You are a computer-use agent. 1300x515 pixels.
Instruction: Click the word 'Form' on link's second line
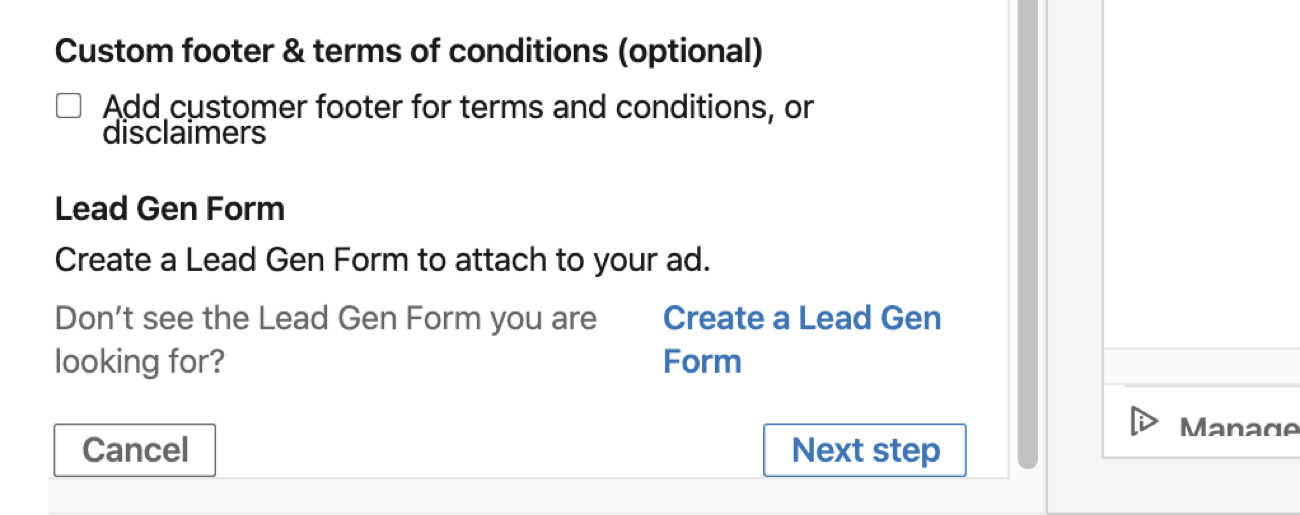[x=702, y=361]
